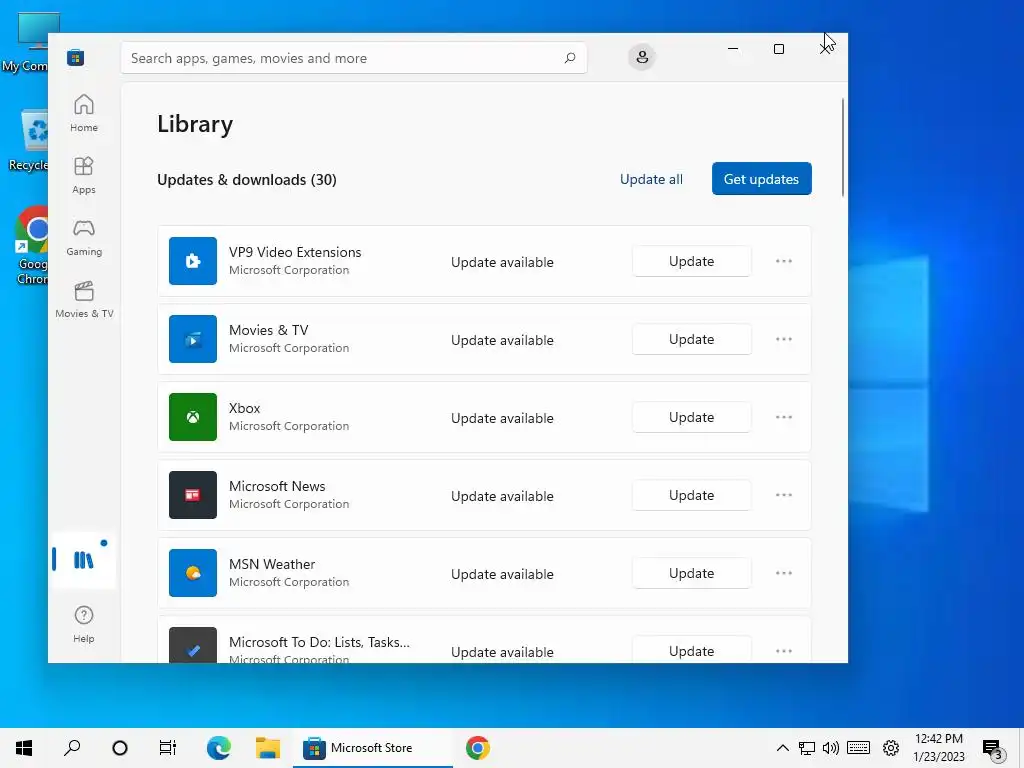Click the Movies & TV app tile icon
Screen dimensions: 1024x768
coord(193,339)
